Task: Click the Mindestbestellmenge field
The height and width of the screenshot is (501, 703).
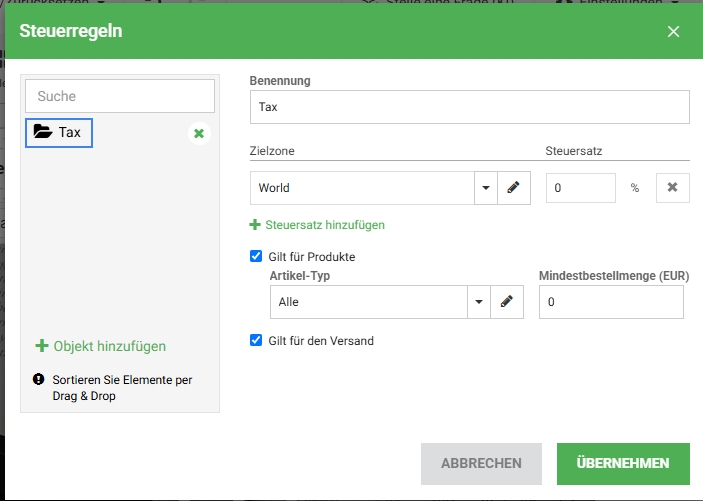Action: (611, 302)
